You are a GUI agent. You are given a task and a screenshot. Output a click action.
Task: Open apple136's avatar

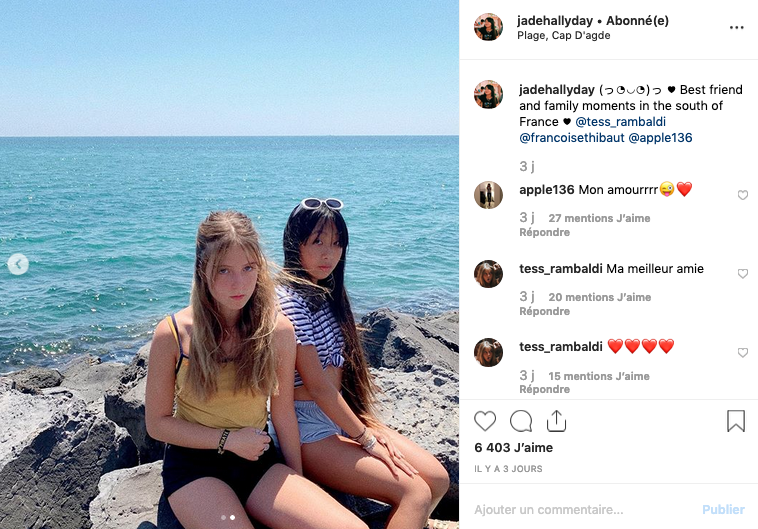point(488,195)
